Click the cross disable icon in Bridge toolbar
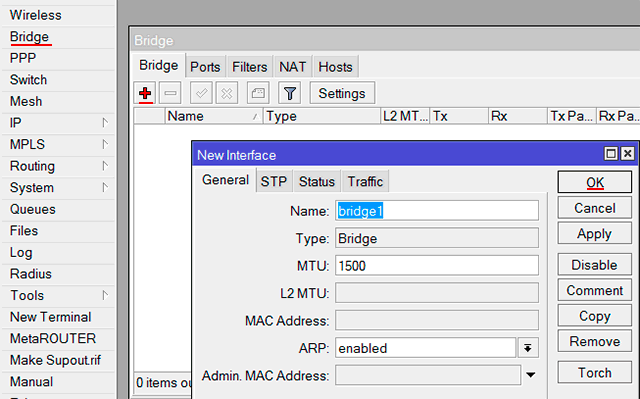This screenshot has height=399, width=640. [227, 93]
